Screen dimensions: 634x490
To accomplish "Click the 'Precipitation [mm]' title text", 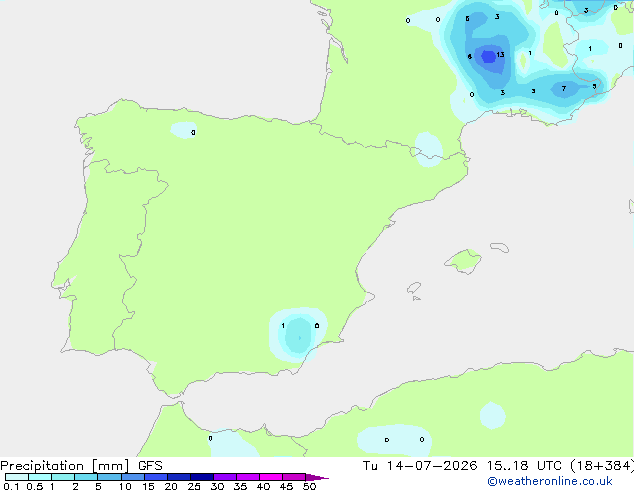I will coord(64,466).
